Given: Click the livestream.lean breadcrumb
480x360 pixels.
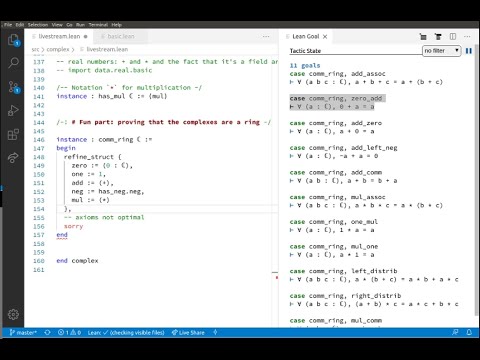Looking at the screenshot, I should (x=107, y=49).
